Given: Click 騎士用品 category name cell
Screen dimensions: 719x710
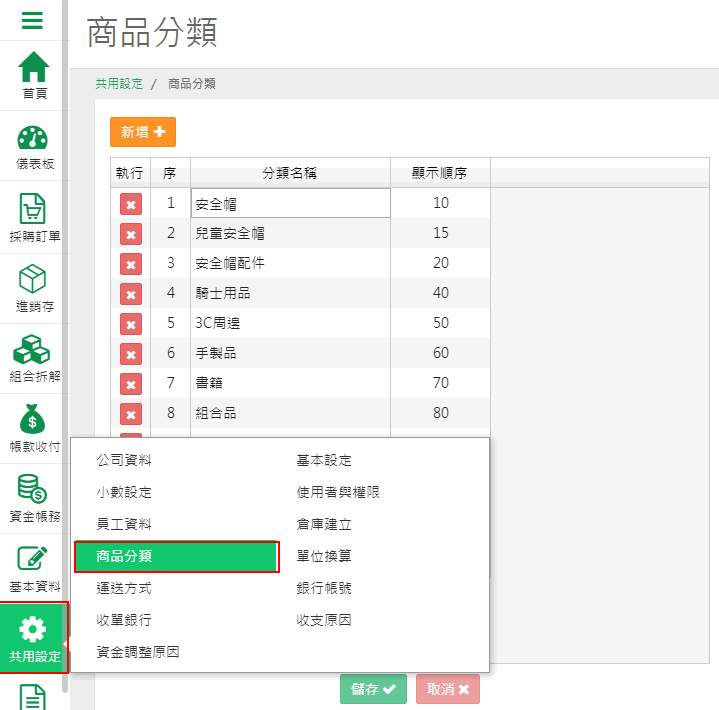Looking at the screenshot, I should tap(291, 293).
